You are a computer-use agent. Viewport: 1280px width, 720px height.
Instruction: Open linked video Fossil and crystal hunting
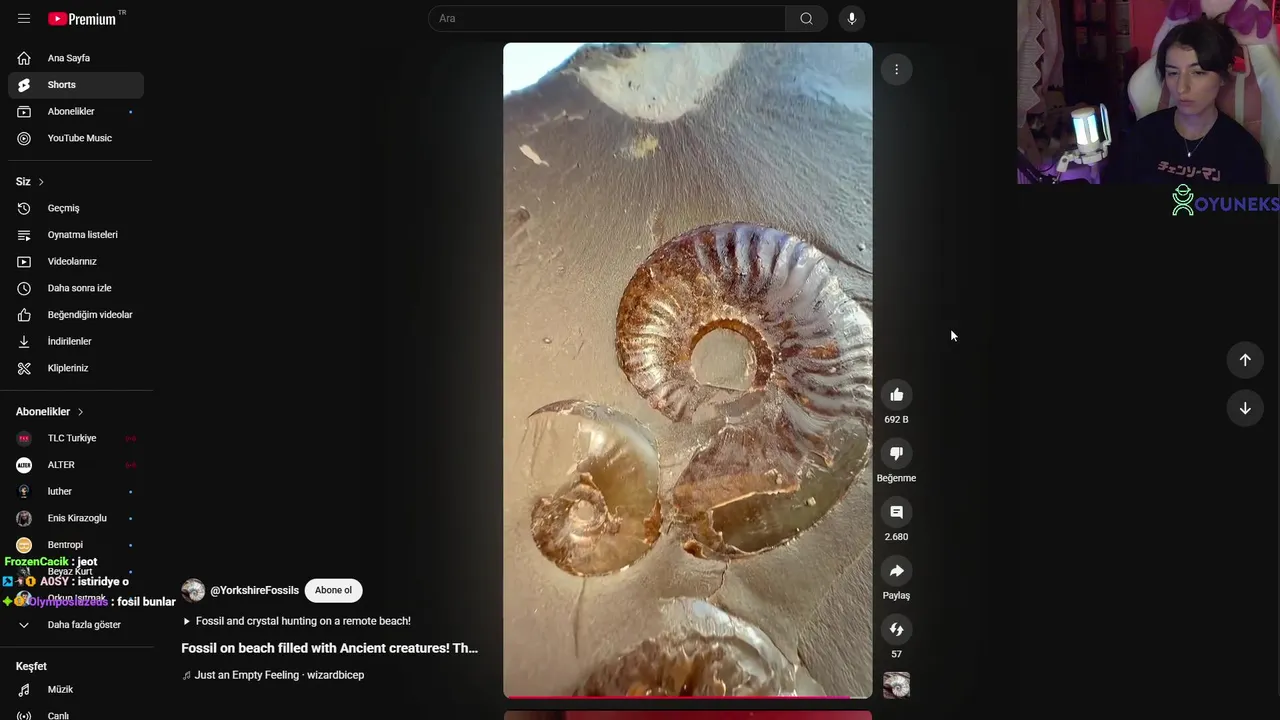click(x=296, y=621)
